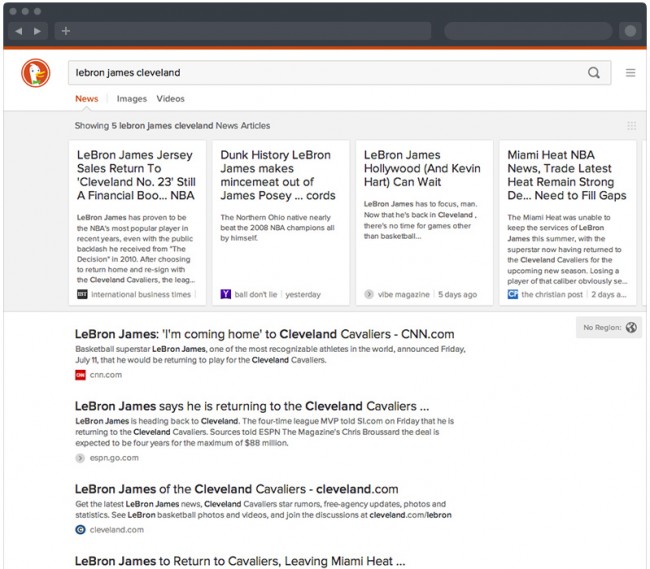
Task: Open CNN I'm coming home result
Action: [x=264, y=334]
